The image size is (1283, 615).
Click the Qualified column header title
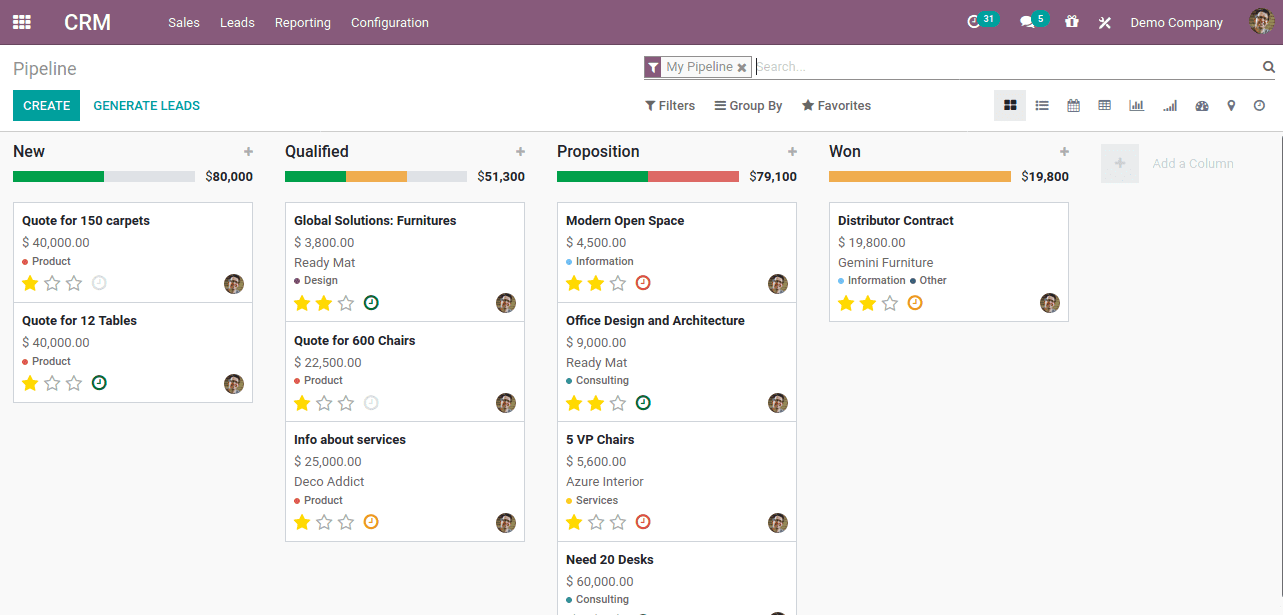pyautogui.click(x=317, y=152)
